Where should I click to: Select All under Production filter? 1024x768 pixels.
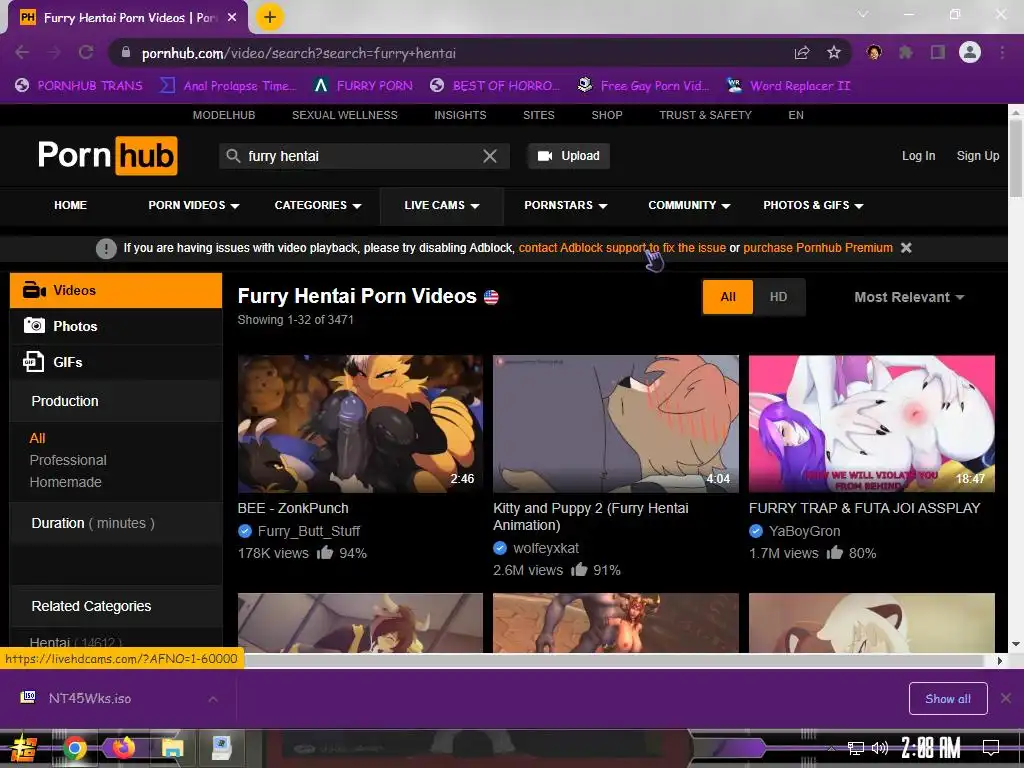tap(37, 438)
